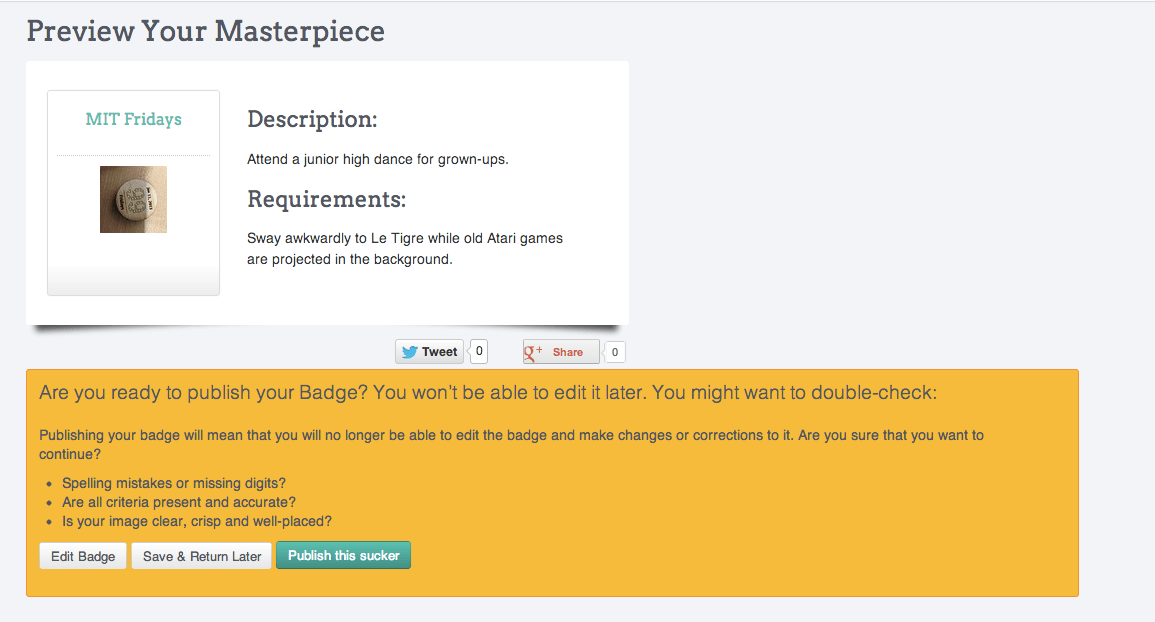Viewport: 1155px width, 622px height.
Task: Click the image clear, crisp checklist item
Action: 197,521
